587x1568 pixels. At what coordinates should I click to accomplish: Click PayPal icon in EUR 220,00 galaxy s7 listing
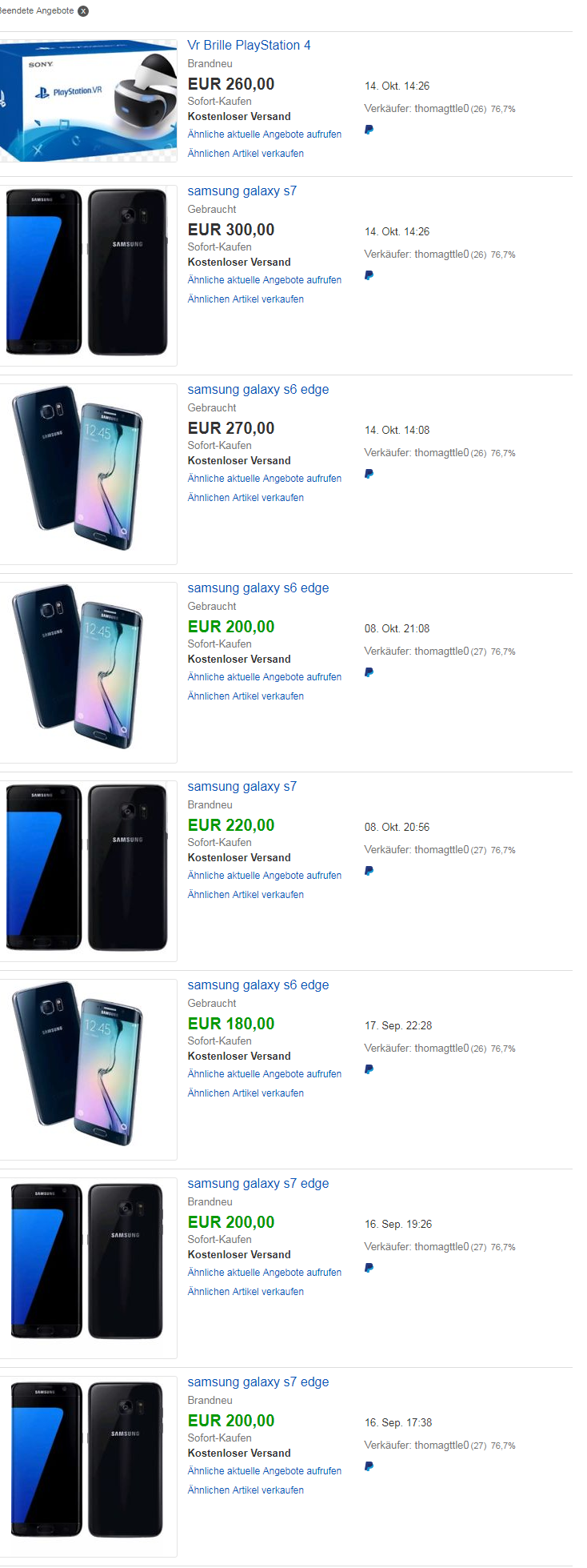pyautogui.click(x=369, y=871)
